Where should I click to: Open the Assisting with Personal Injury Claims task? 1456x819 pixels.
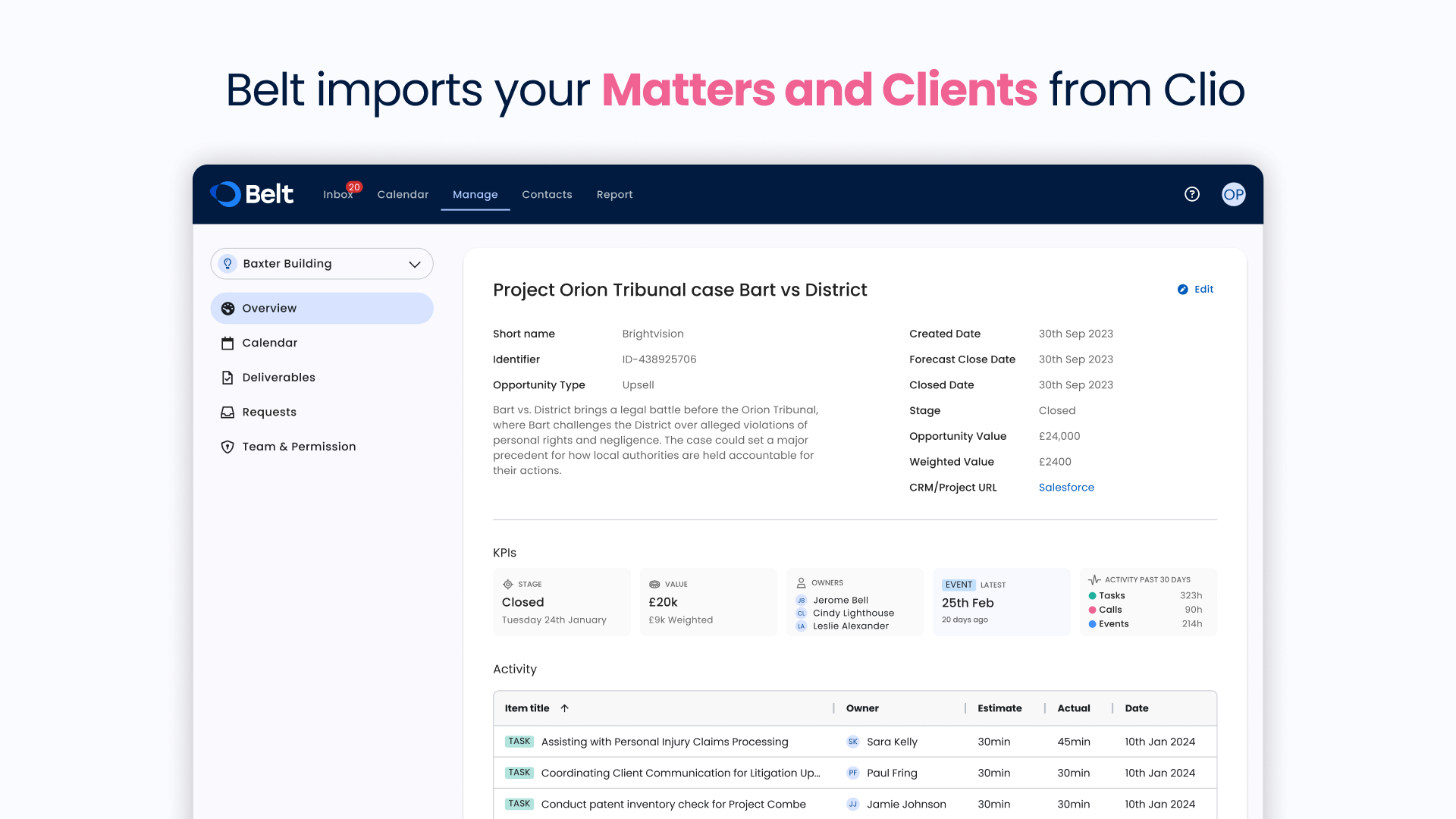point(664,742)
